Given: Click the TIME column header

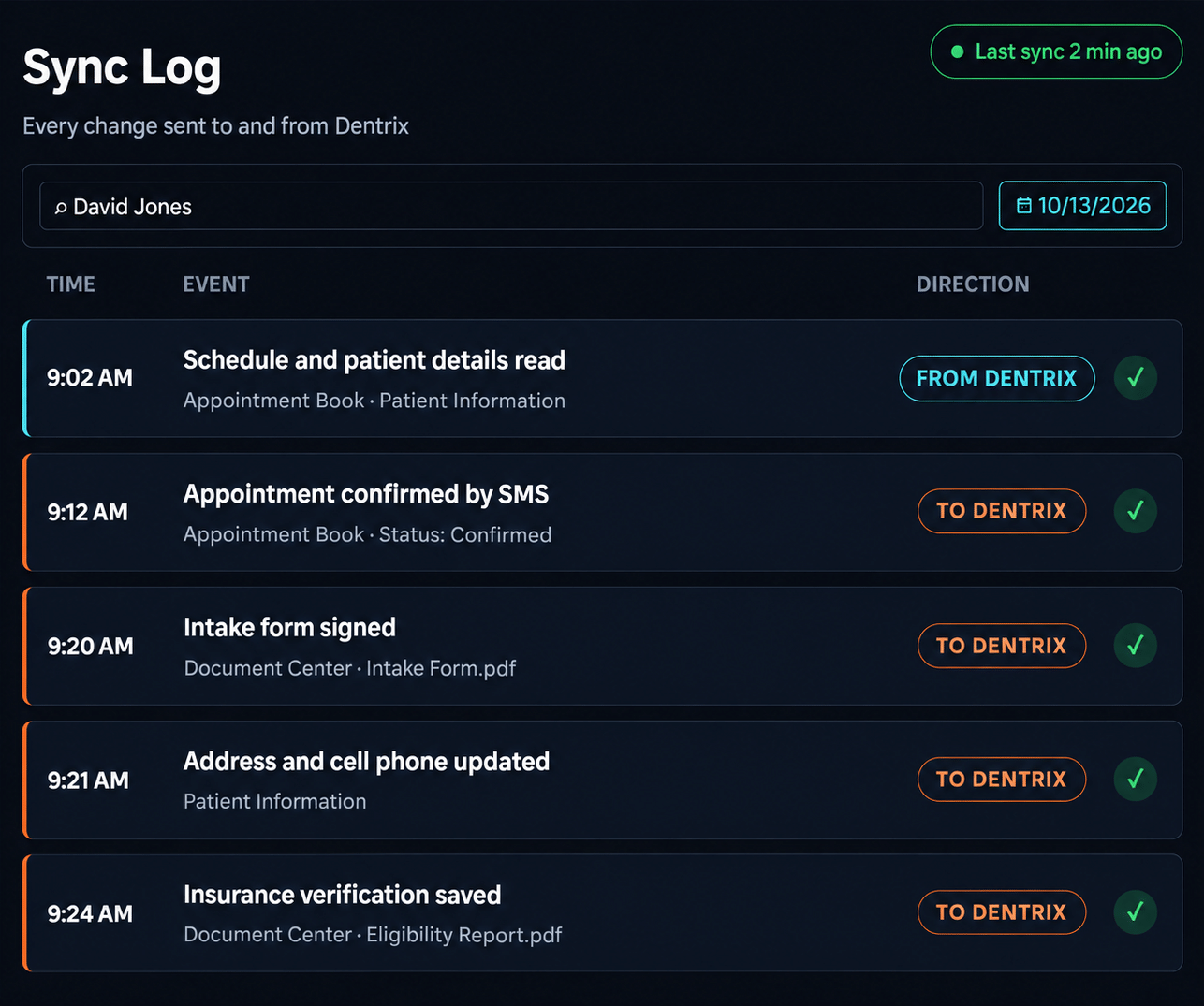Looking at the screenshot, I should (x=71, y=284).
